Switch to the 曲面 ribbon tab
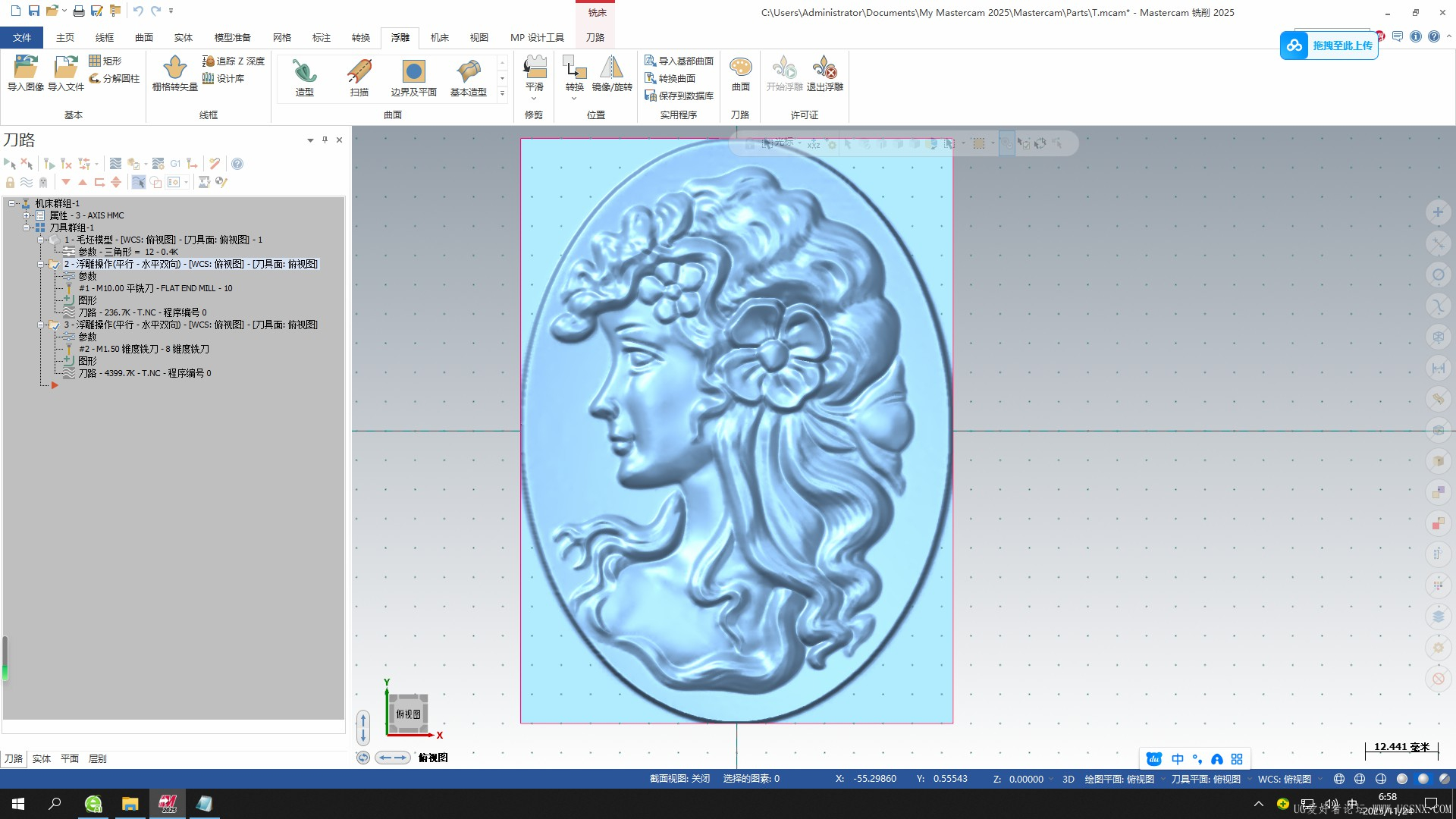This screenshot has width=1456, height=819. click(x=144, y=37)
